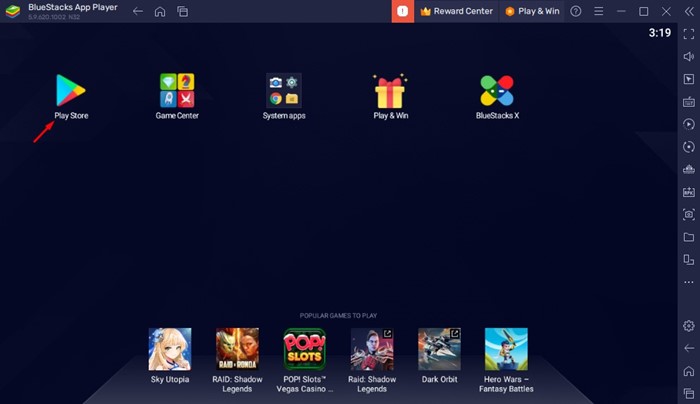Click the volume speaker icon in sidebar

point(688,56)
